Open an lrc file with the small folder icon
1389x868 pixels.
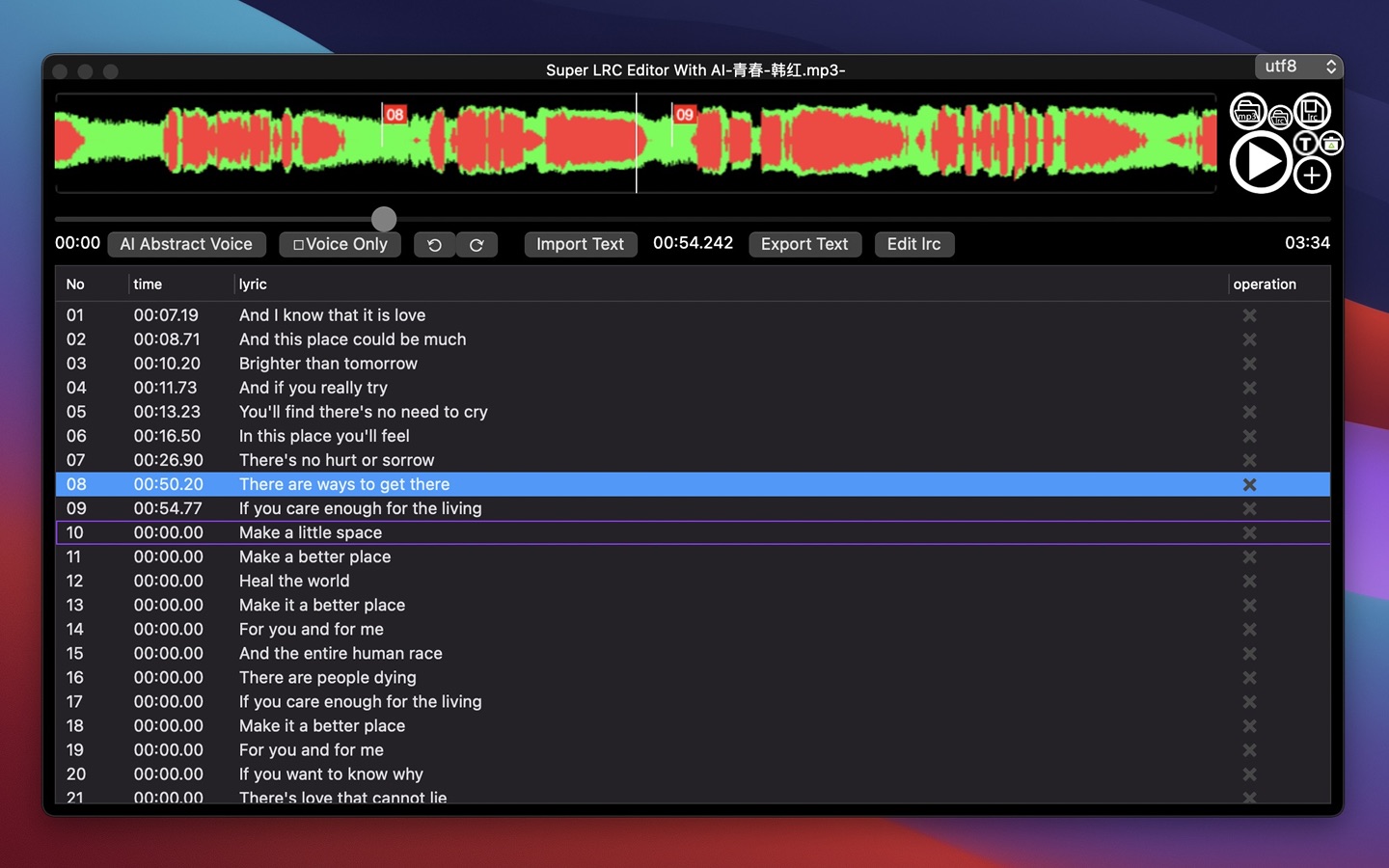point(1280,118)
